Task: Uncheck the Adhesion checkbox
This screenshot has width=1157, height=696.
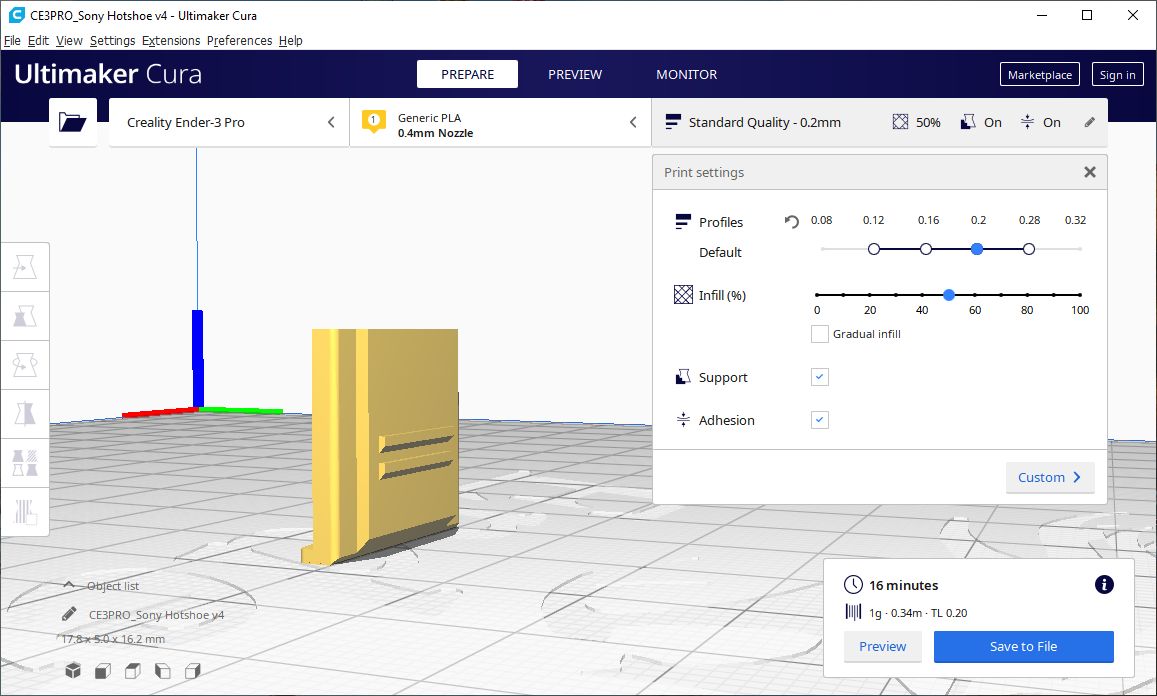Action: pyautogui.click(x=819, y=420)
